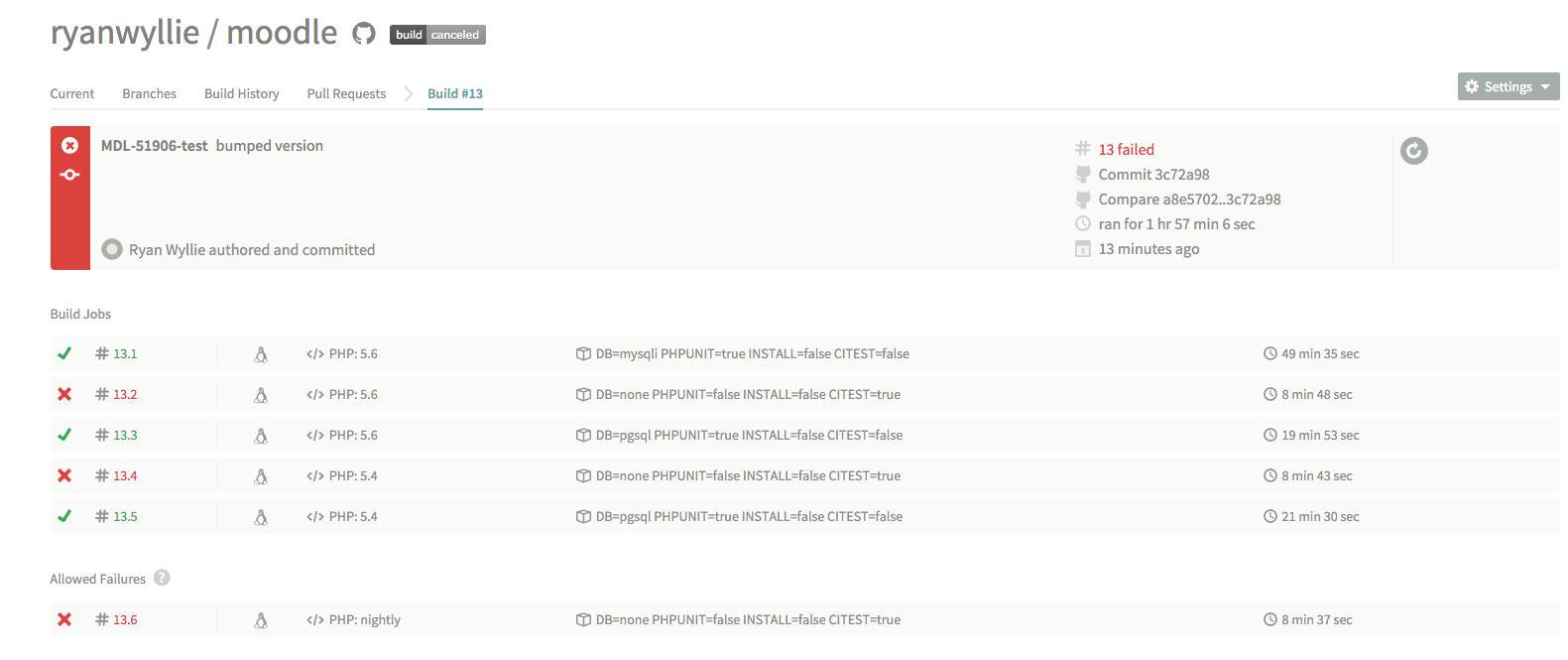Click the Linux penguin icon in job 13.5
The image size is (1568, 660).
261,517
